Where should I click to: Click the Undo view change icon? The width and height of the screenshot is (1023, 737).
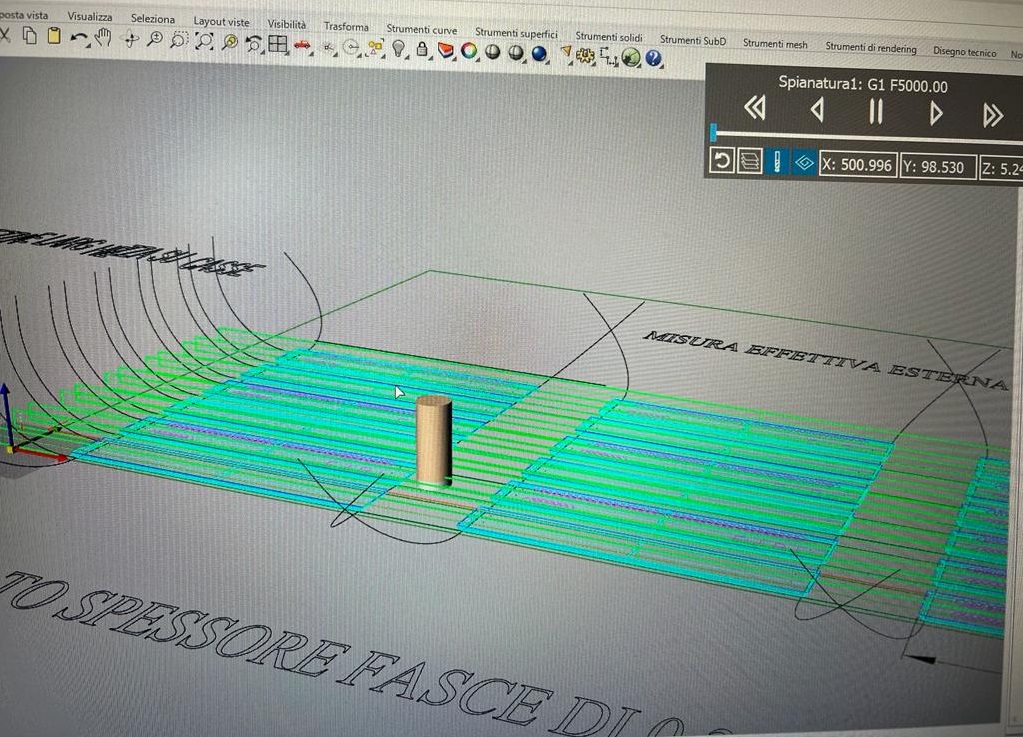(253, 44)
